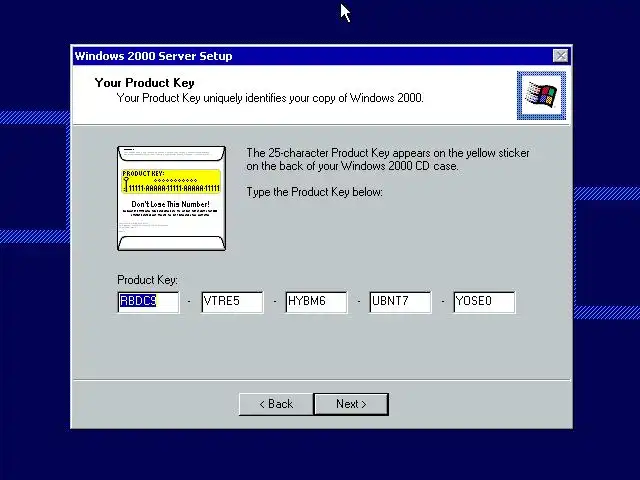The height and width of the screenshot is (480, 640).
Task: Click the 'uniquely identifies your copy' subtitle
Action: click(x=270, y=98)
